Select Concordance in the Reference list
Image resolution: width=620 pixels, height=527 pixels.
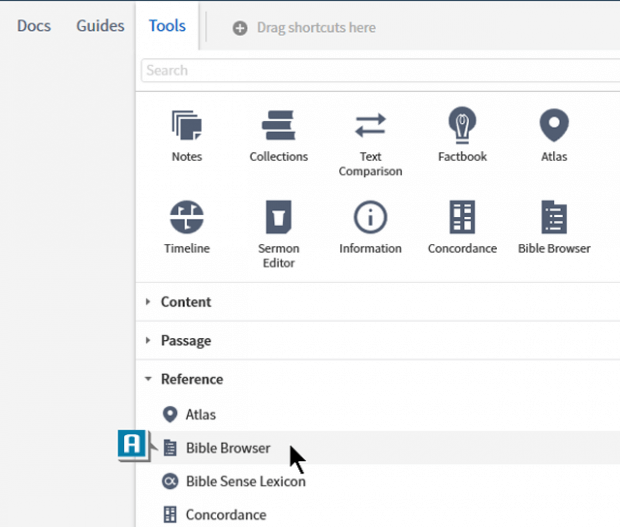(x=225, y=515)
